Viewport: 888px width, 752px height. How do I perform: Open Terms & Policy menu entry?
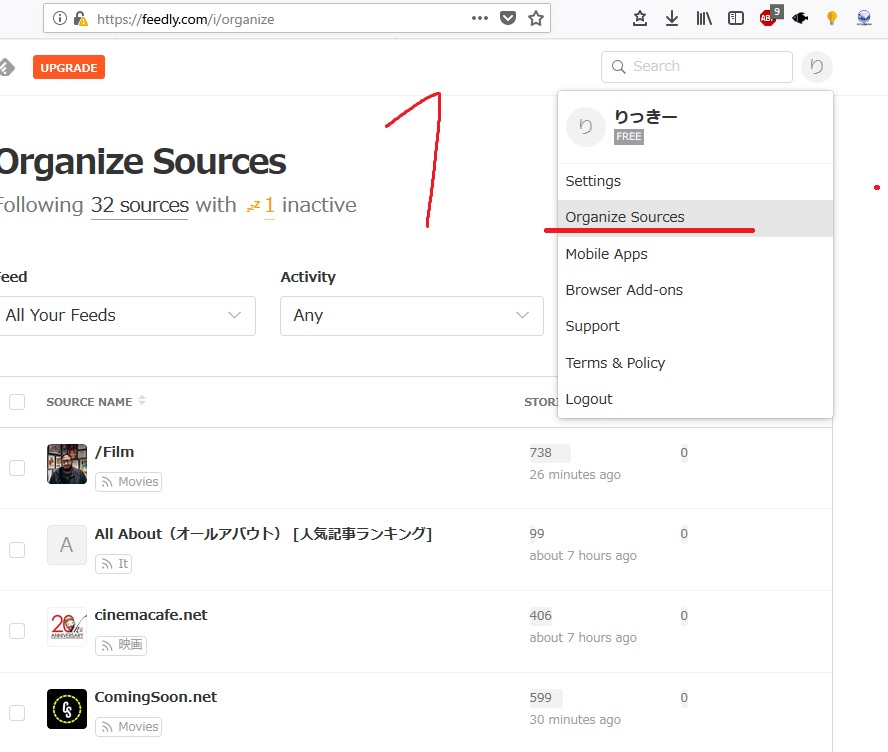pyautogui.click(x=695, y=363)
